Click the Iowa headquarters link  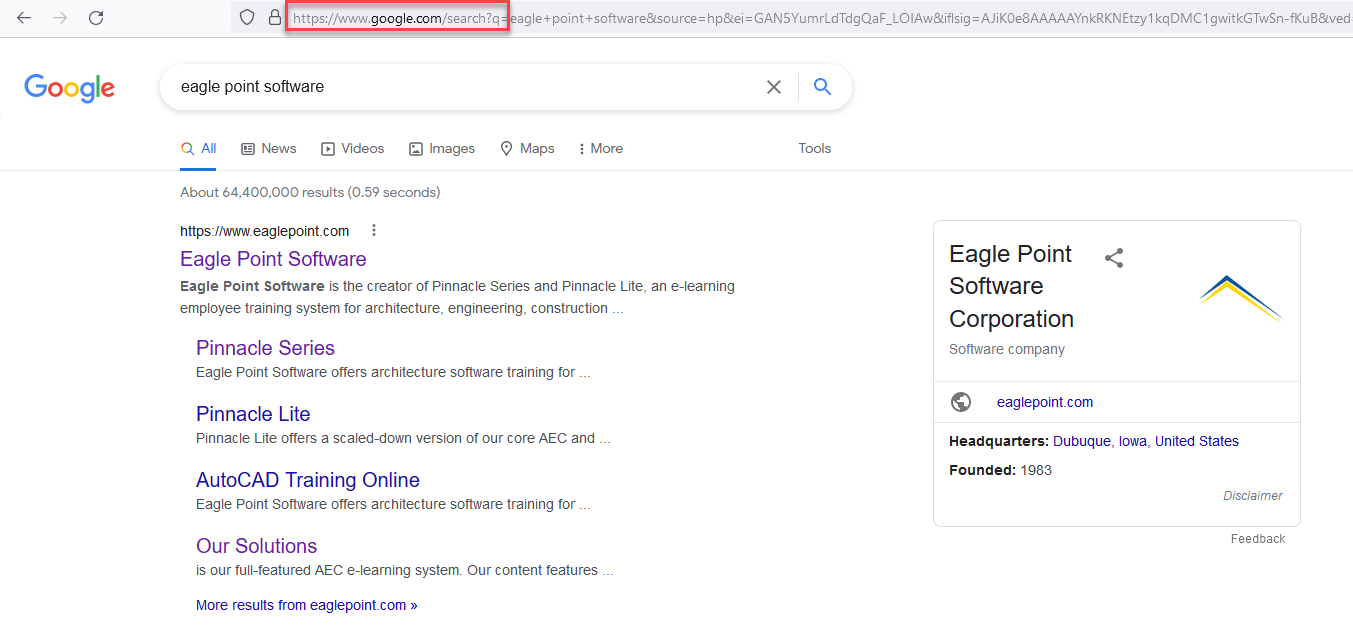[1132, 441]
